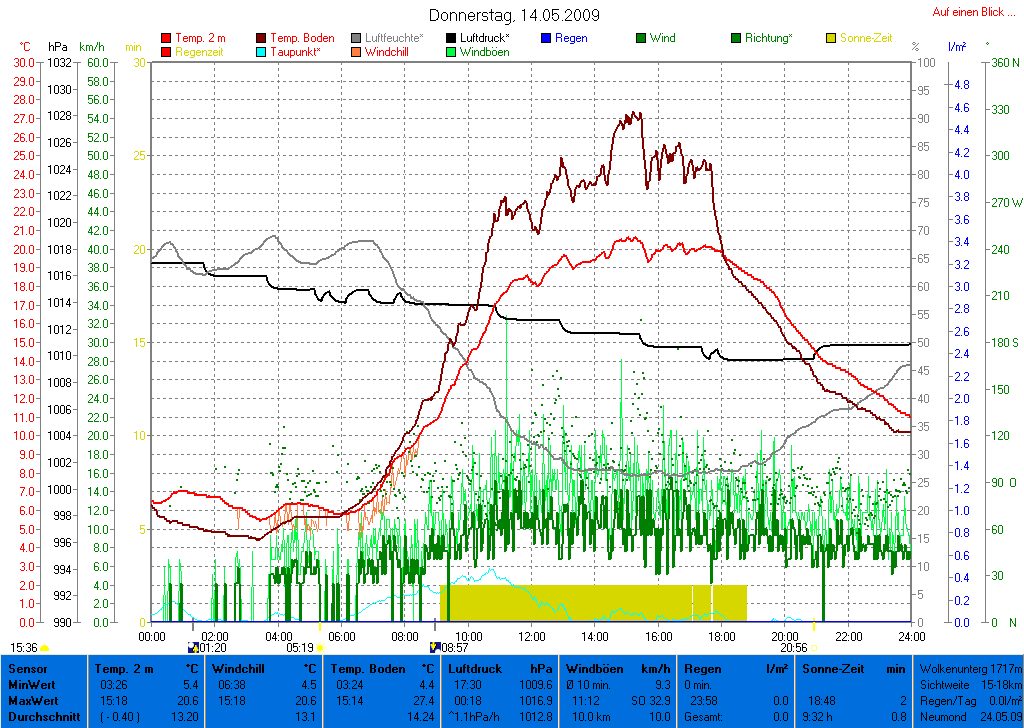
Task: Click the orange Windchill legend square
Action: coord(357,52)
